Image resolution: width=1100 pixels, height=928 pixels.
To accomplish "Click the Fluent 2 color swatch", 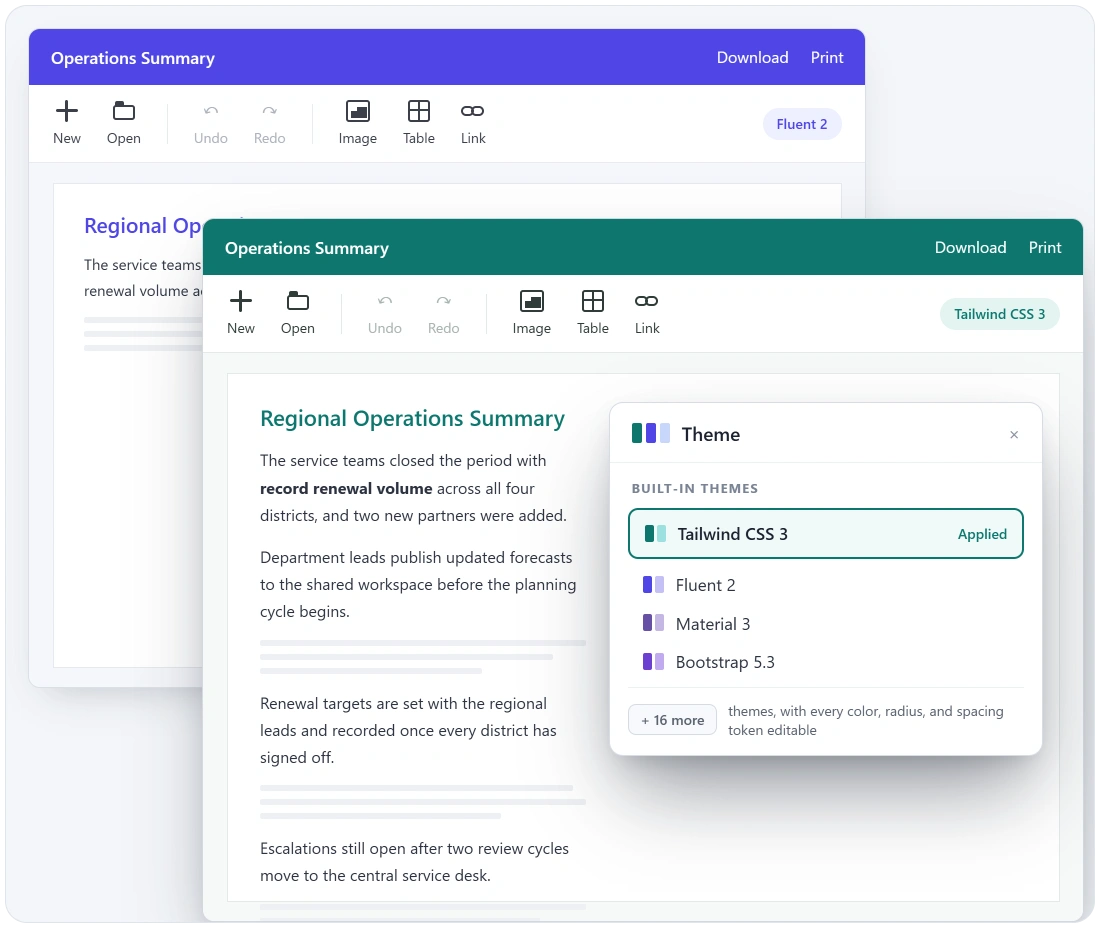I will pos(653,585).
